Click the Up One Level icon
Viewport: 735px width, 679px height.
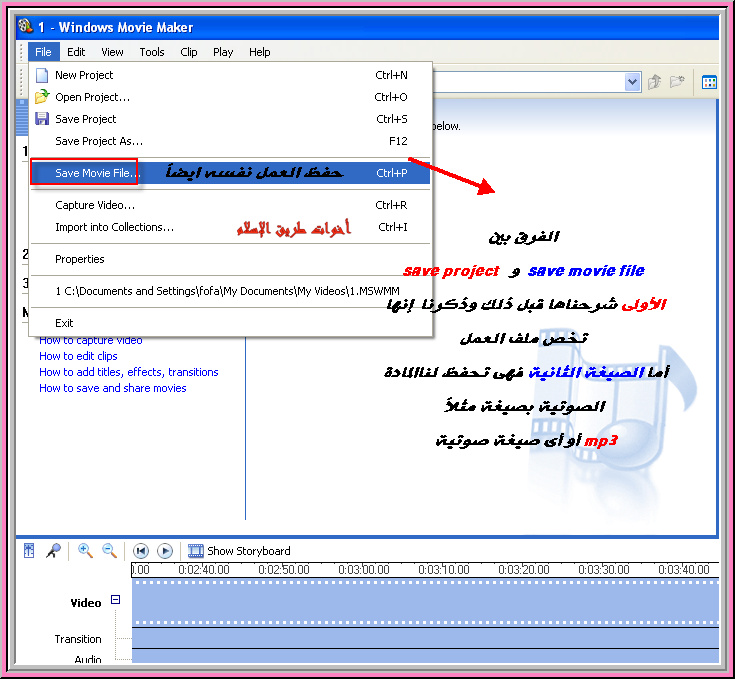pos(655,82)
